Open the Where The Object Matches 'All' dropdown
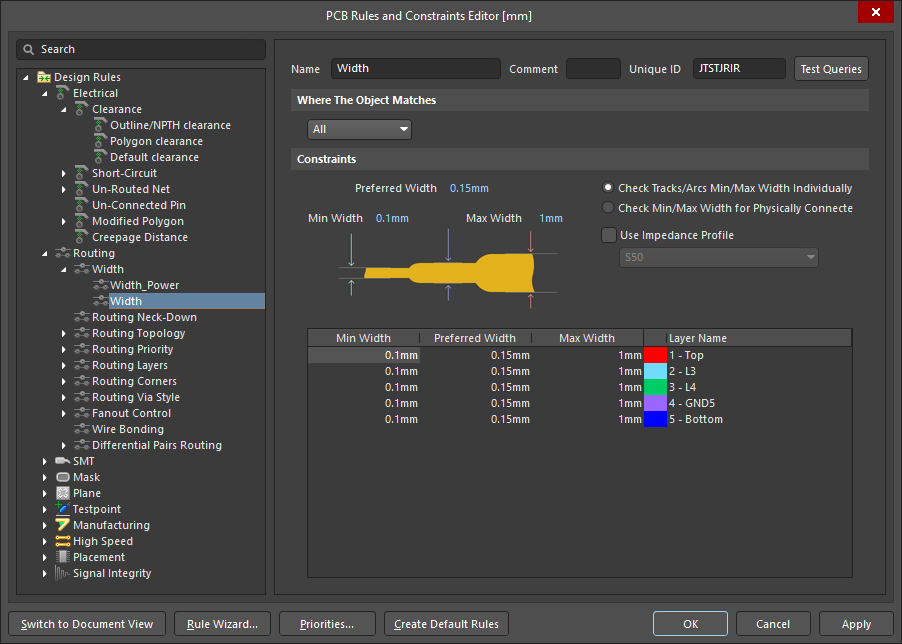Screen dimensions: 902x644 pos(359,129)
